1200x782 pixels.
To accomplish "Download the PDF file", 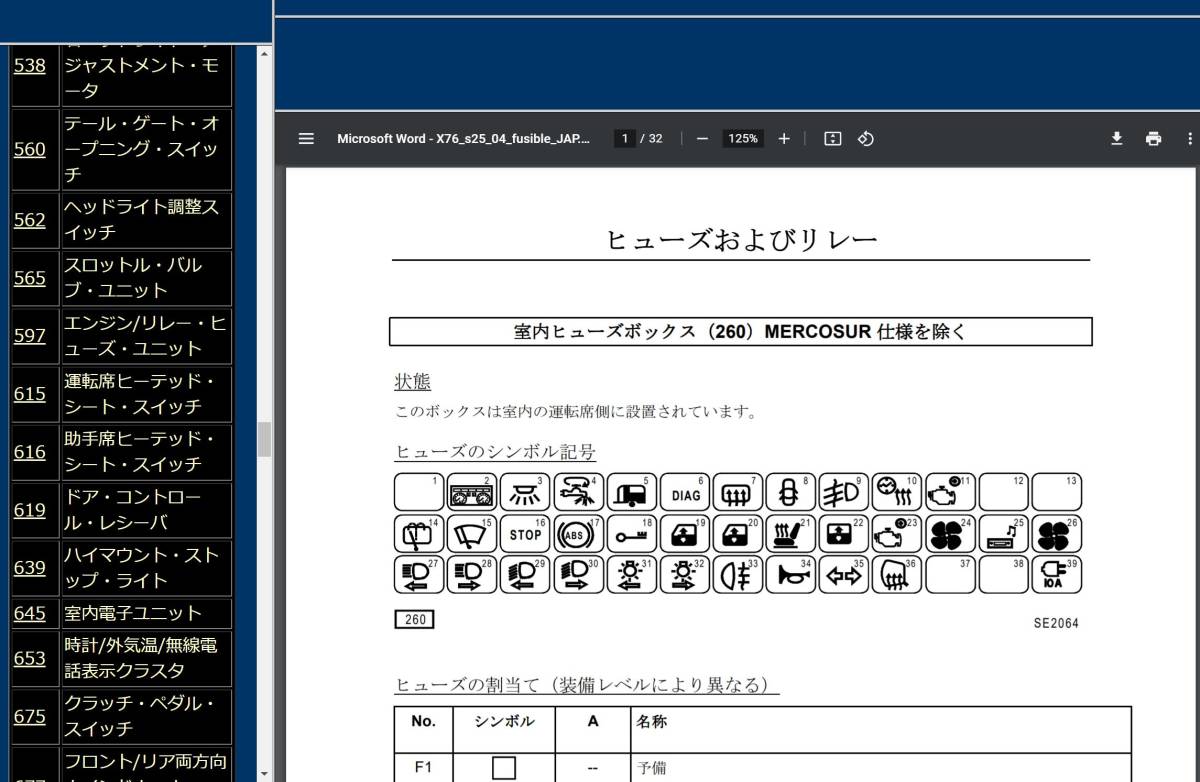I will (x=1117, y=139).
